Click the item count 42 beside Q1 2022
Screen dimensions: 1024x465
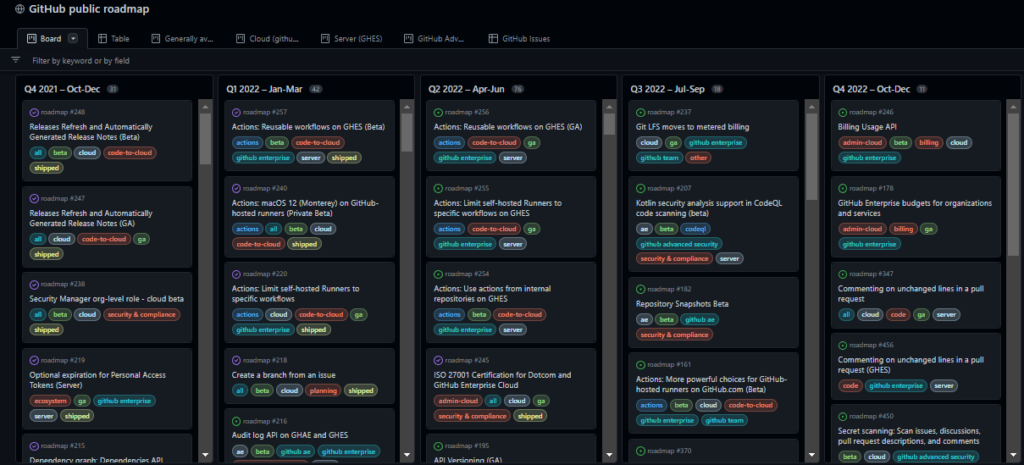[316, 89]
